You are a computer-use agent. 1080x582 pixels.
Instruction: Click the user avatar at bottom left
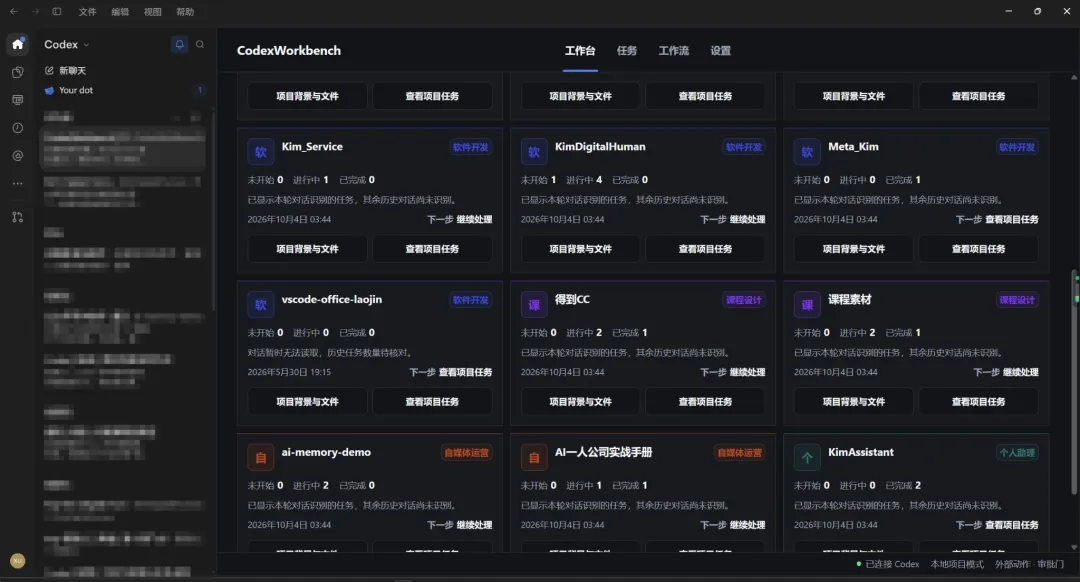pyautogui.click(x=18, y=561)
